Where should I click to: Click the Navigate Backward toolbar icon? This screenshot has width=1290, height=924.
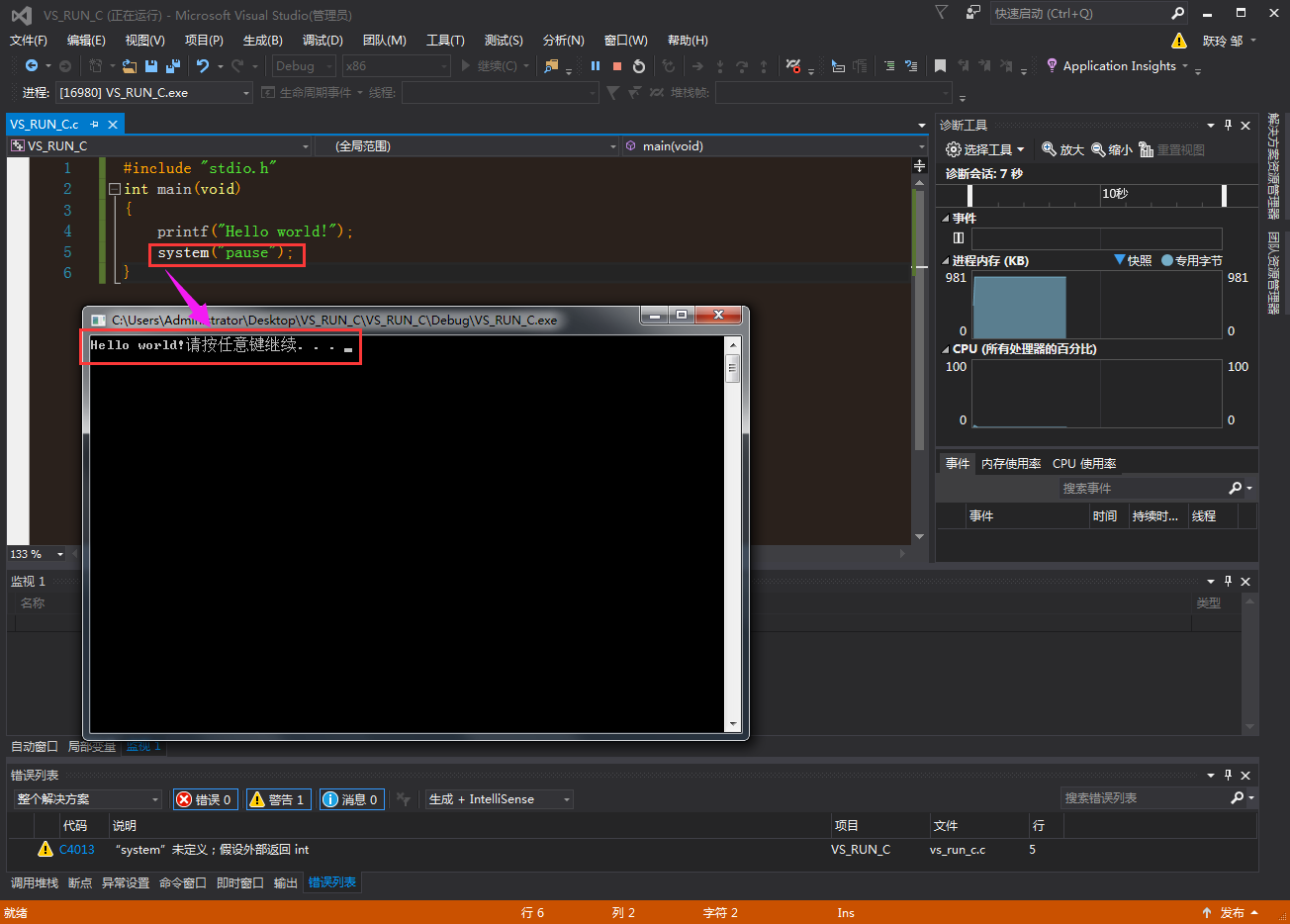click(32, 66)
